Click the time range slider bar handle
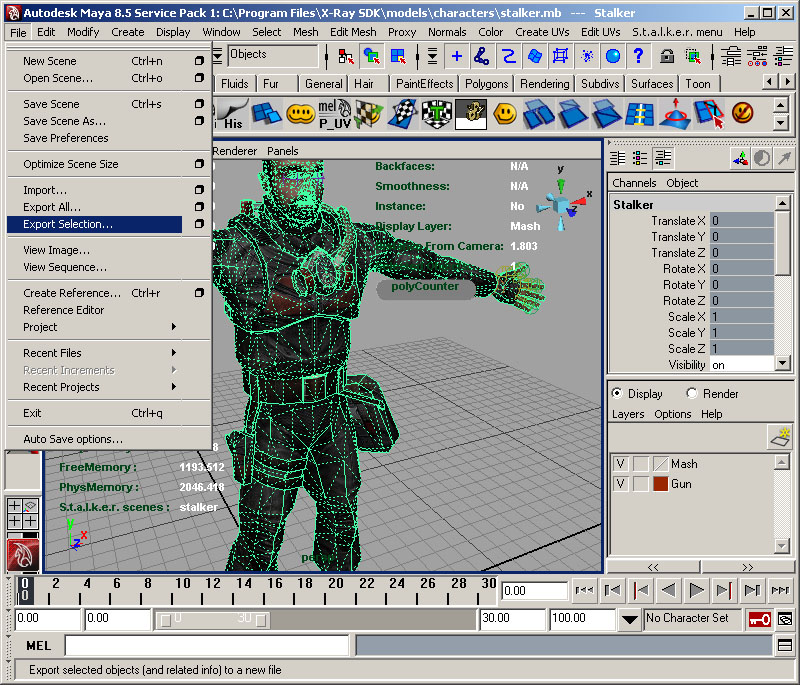Viewport: 800px width, 685px height. [213, 620]
